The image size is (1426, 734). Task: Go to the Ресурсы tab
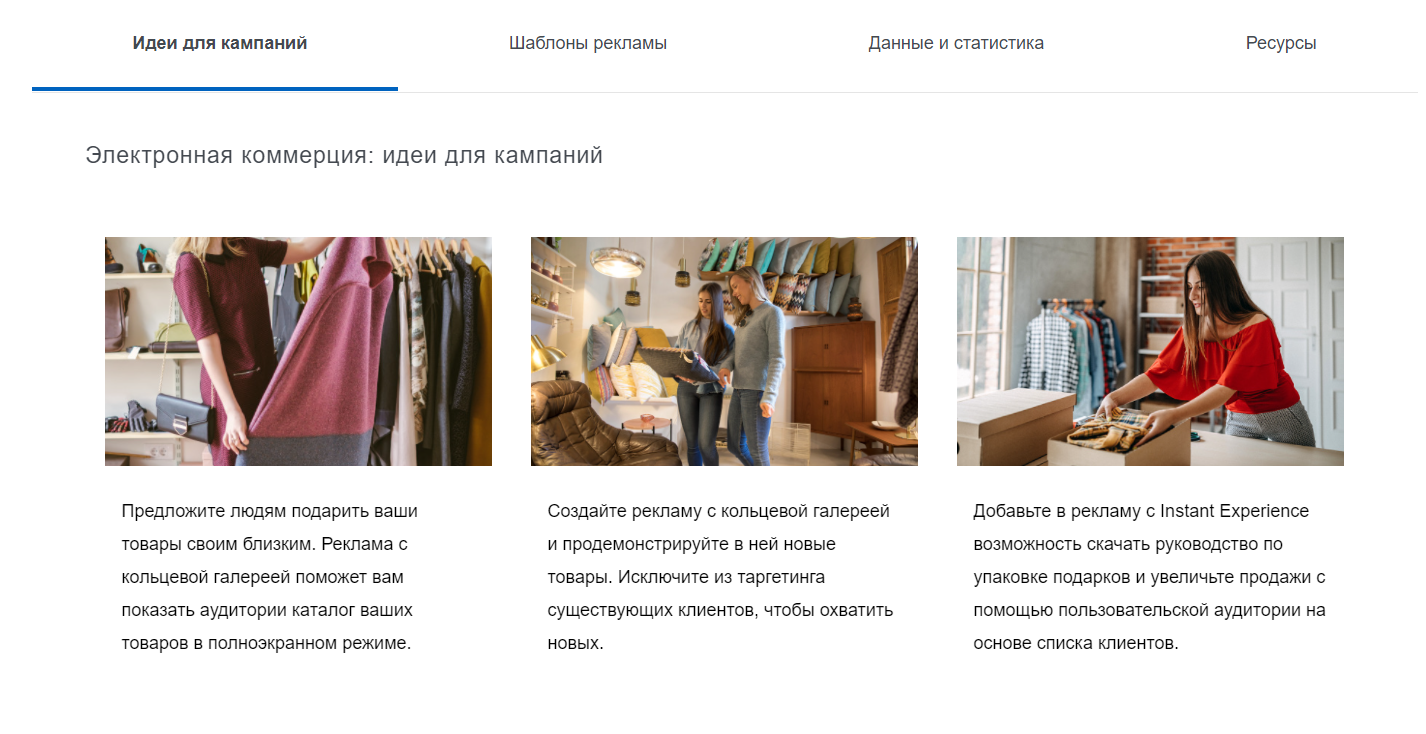1280,44
